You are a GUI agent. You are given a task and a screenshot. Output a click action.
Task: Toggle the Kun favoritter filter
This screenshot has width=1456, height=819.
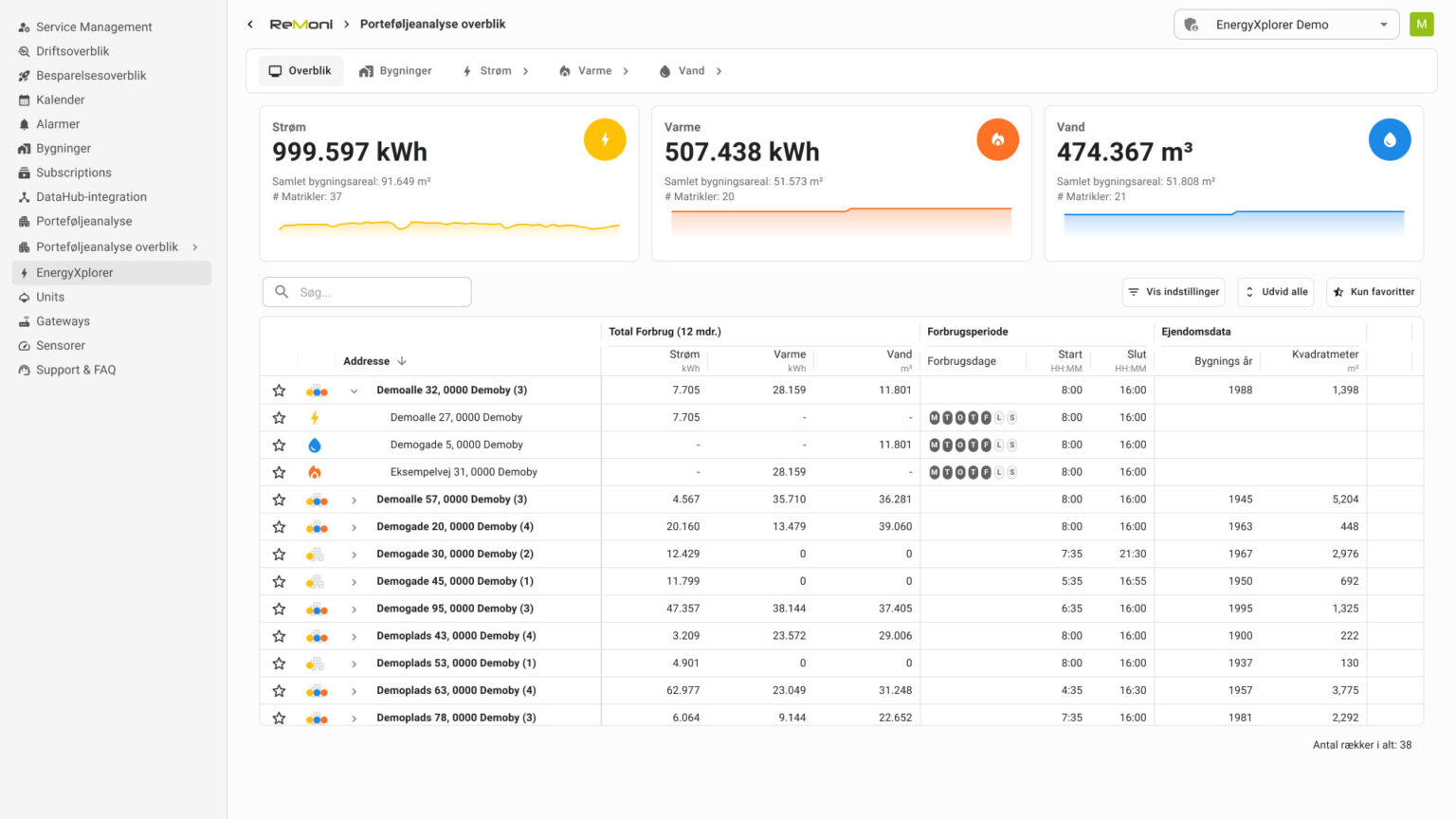[1373, 292]
